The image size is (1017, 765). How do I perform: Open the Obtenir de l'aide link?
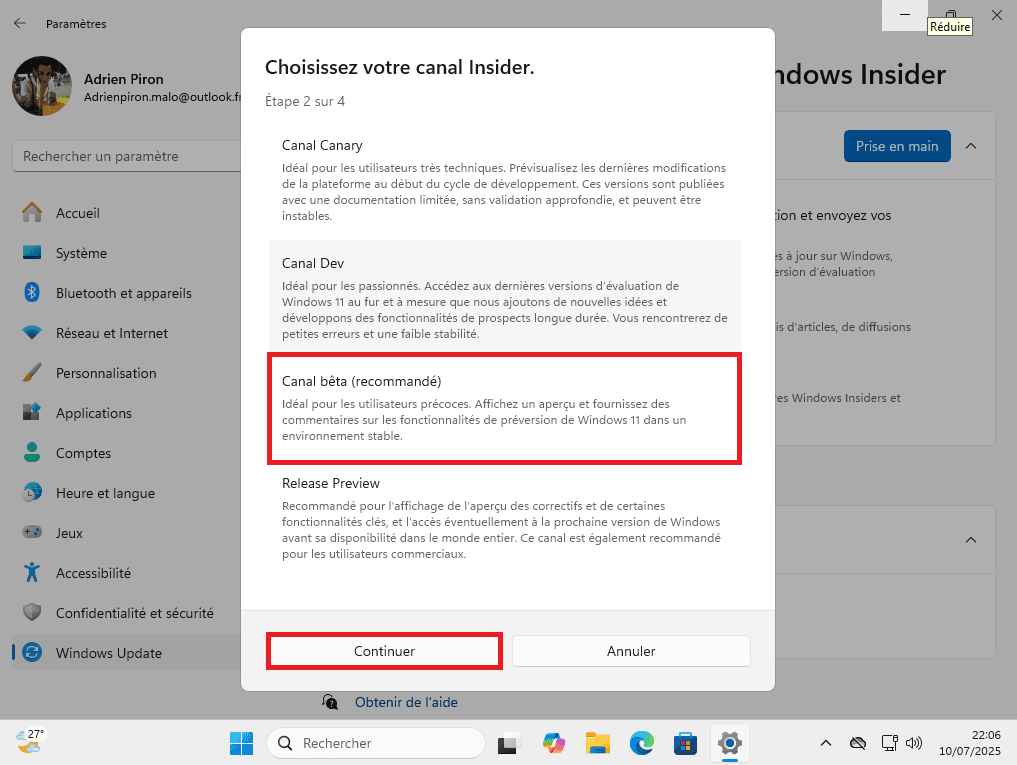(x=406, y=702)
